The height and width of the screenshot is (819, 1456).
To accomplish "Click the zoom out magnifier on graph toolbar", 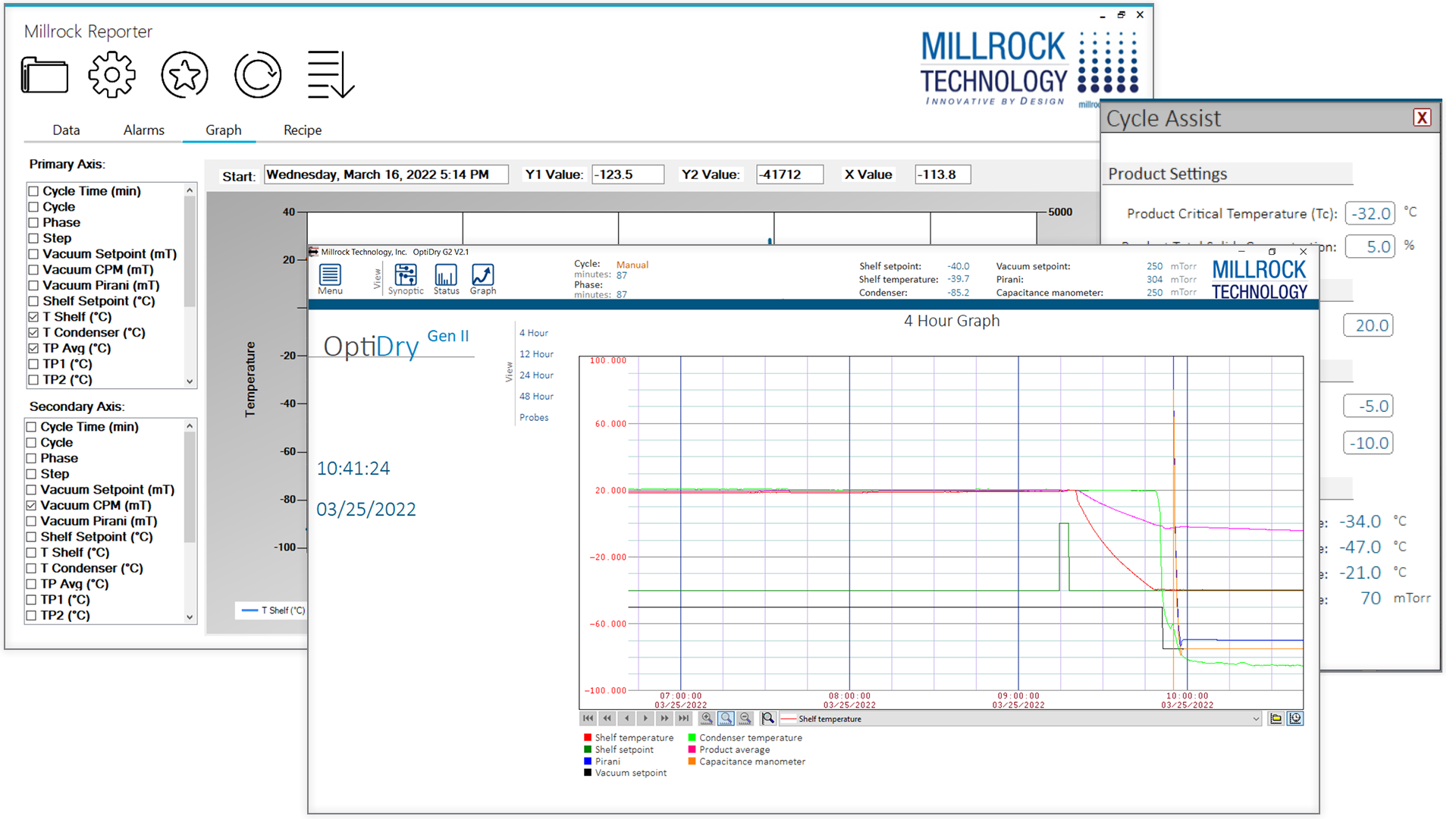I will [745, 718].
